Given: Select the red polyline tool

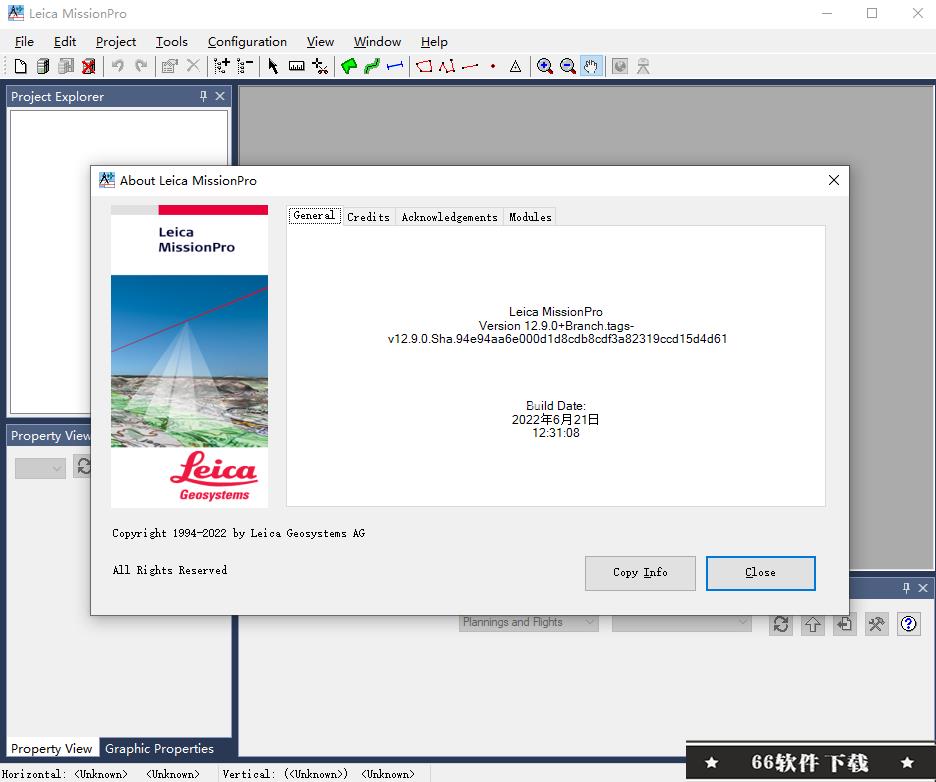Looking at the screenshot, I should click(x=447, y=66).
